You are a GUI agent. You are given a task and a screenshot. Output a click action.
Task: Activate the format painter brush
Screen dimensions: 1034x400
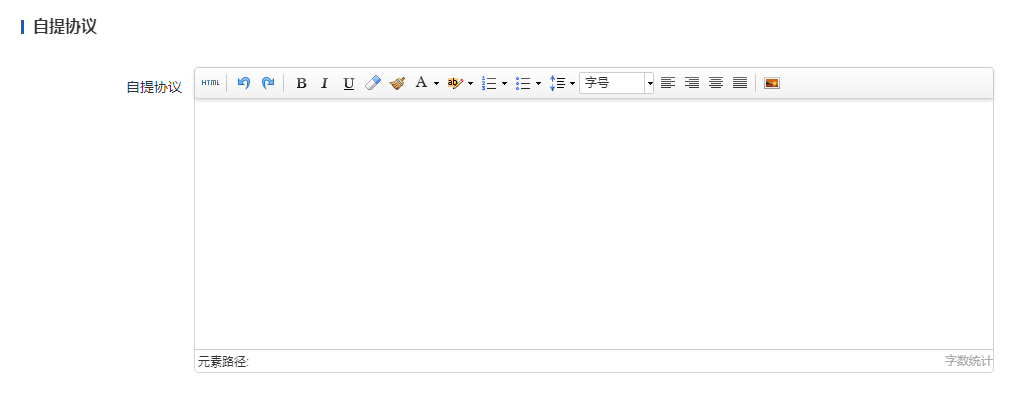[397, 83]
